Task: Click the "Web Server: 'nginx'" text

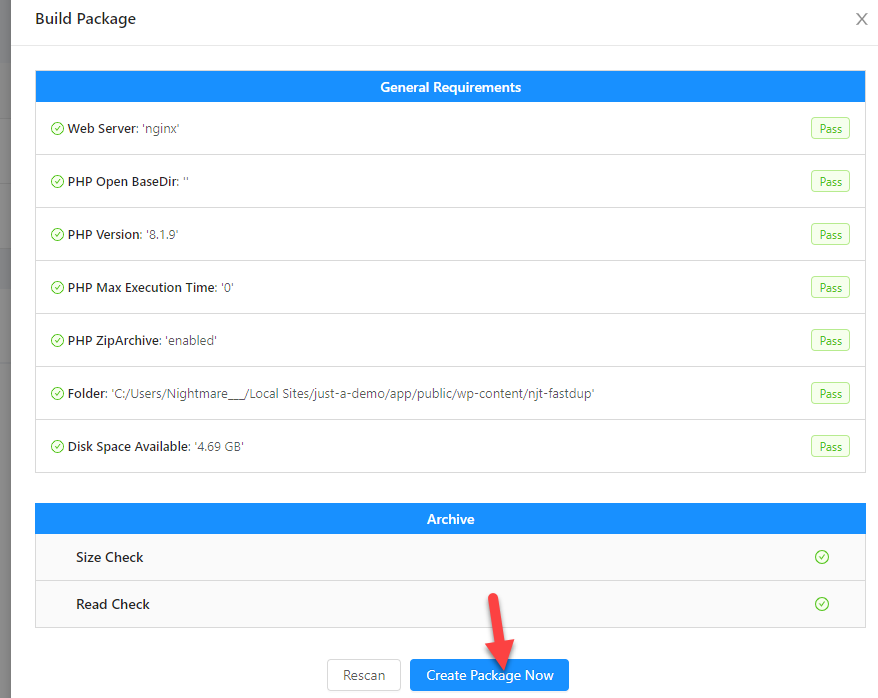Action: point(123,129)
